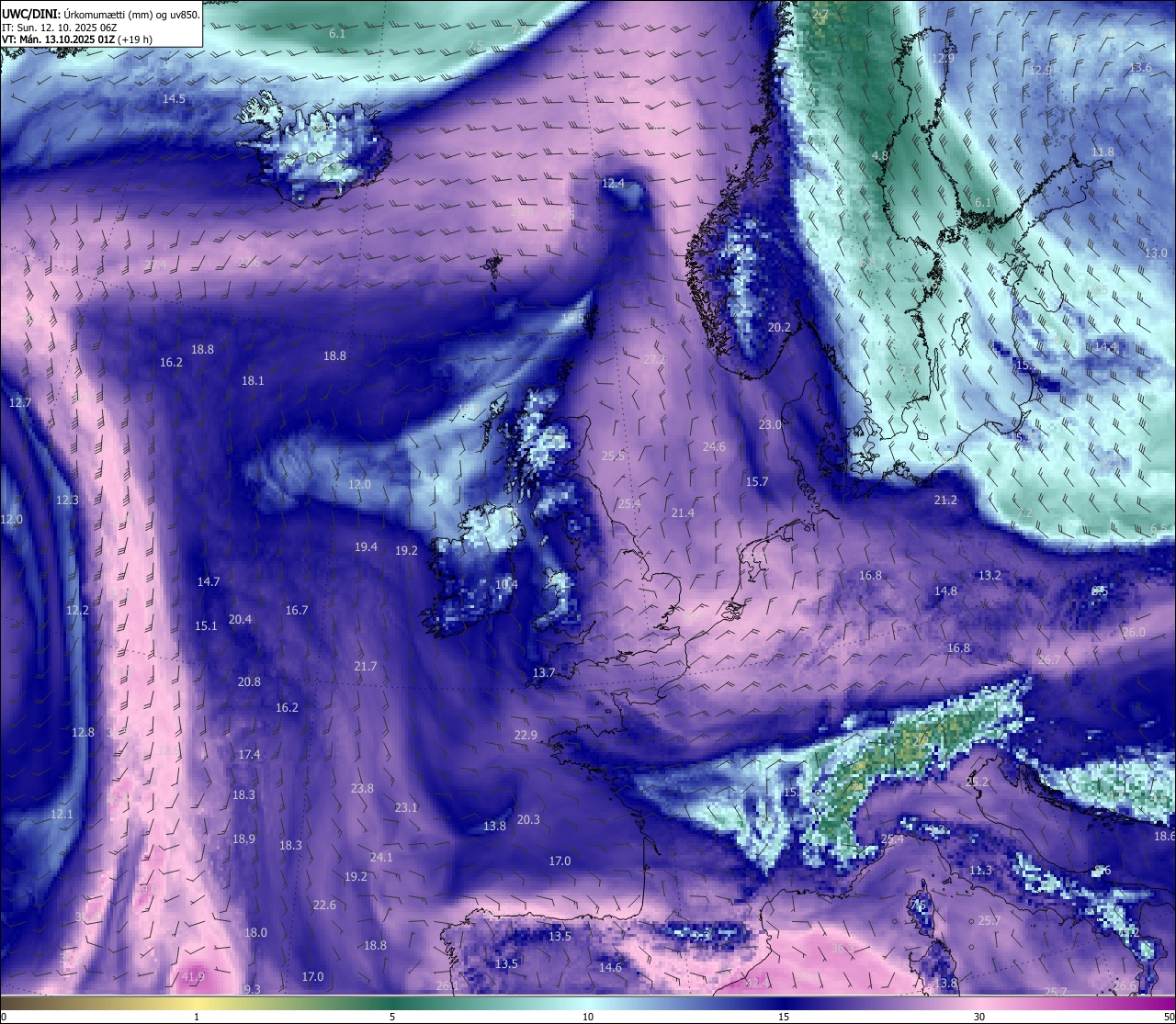This screenshot has height=1024, width=1176.
Task: Click the 17.4 value label
Action: pos(249,754)
